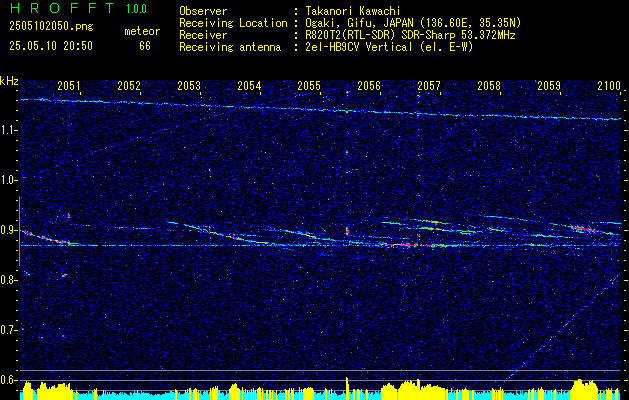
Task: Click the 2056 time marker
Action: (369, 85)
